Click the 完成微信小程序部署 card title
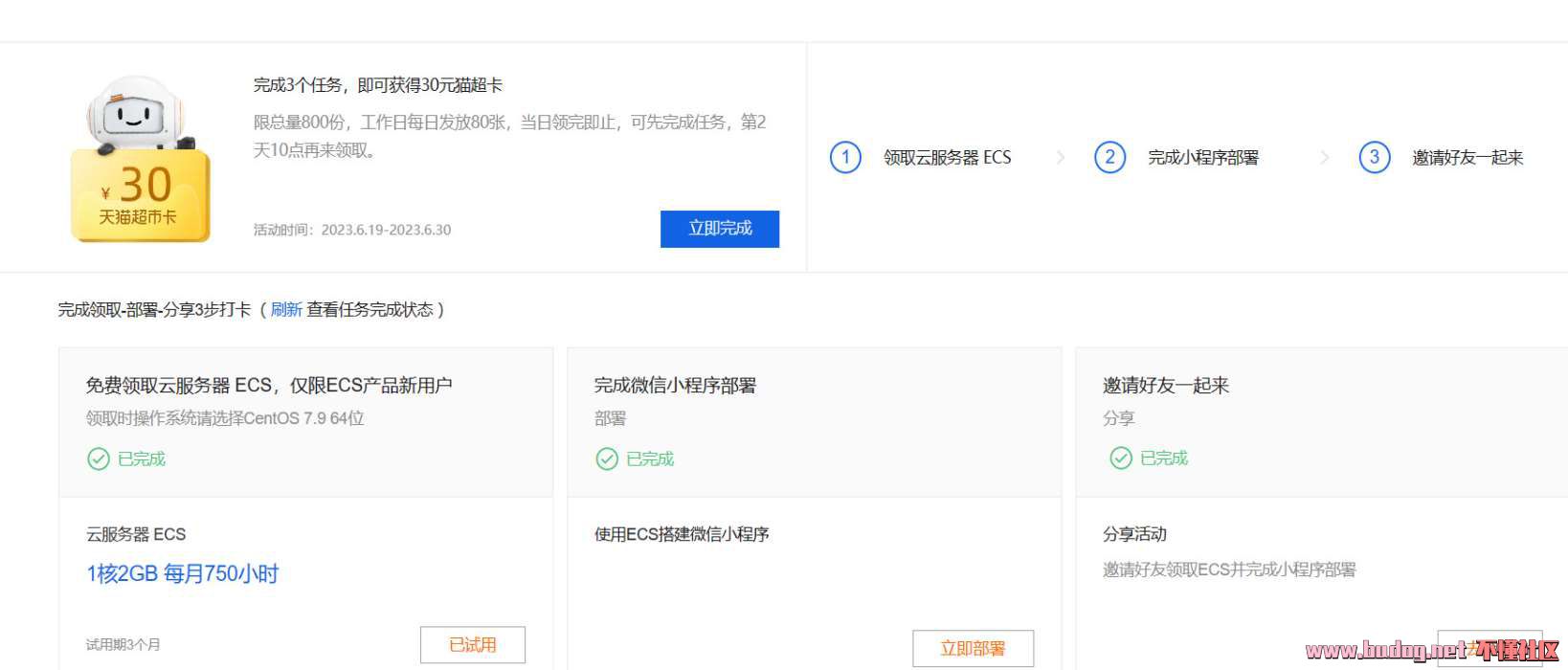The height and width of the screenshot is (670, 1568). point(675,386)
